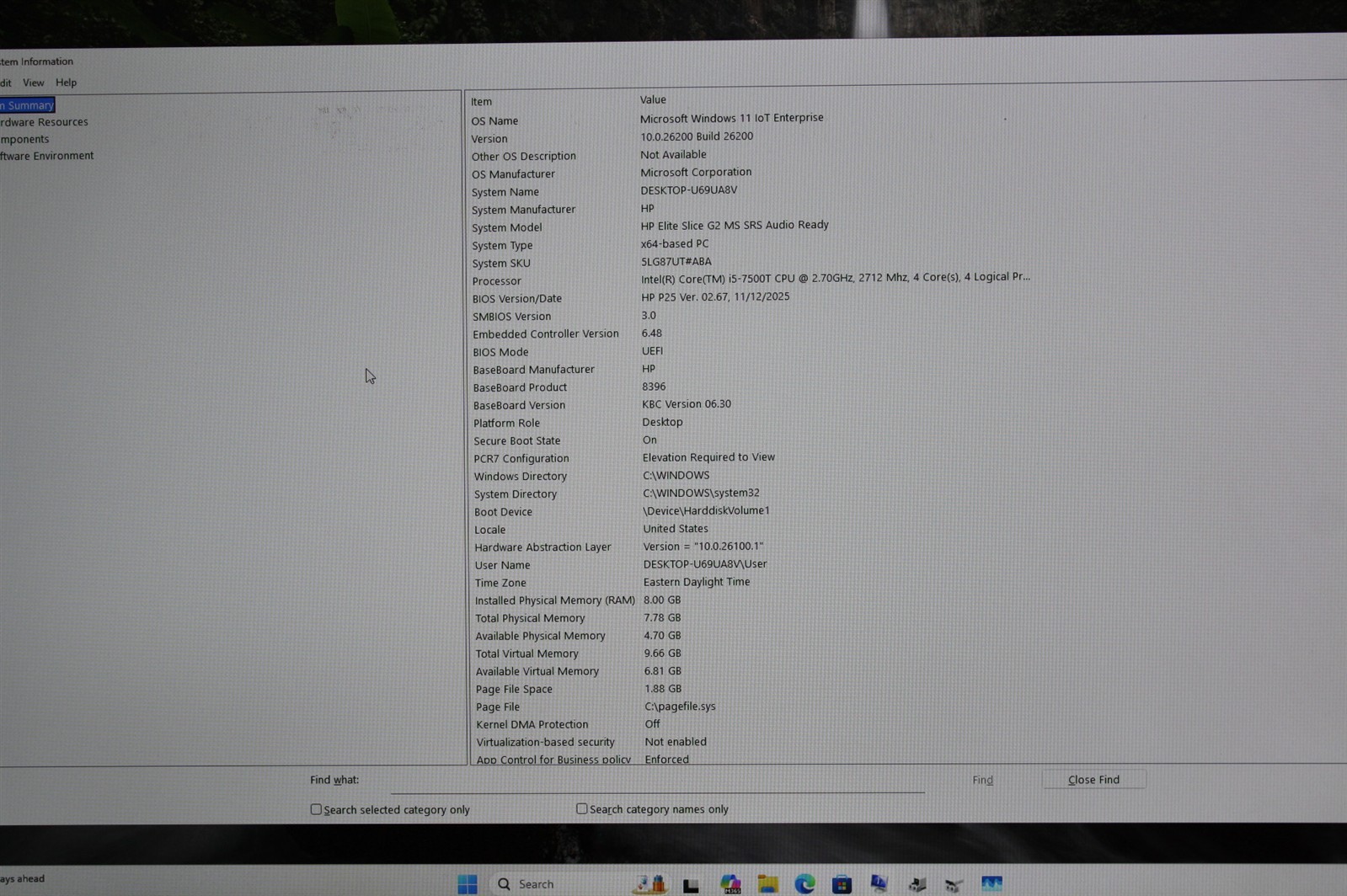Image resolution: width=1347 pixels, height=896 pixels.
Task: Click Microsoft Corporation value
Action: [696, 172]
